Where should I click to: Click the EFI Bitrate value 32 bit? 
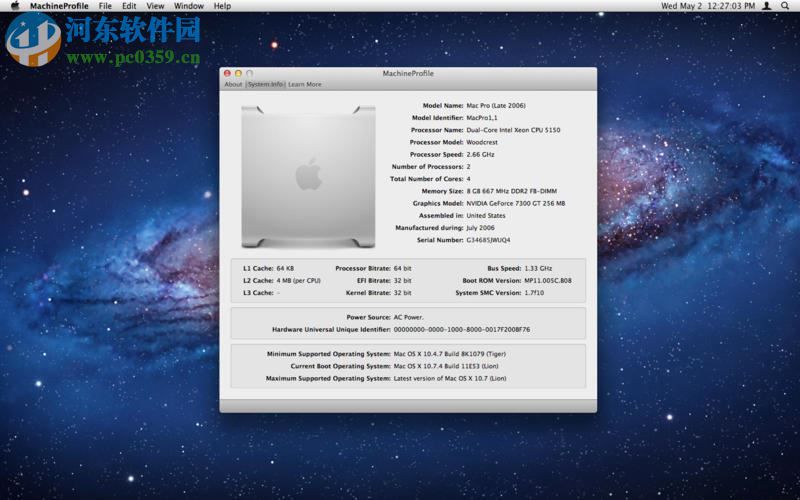403,281
